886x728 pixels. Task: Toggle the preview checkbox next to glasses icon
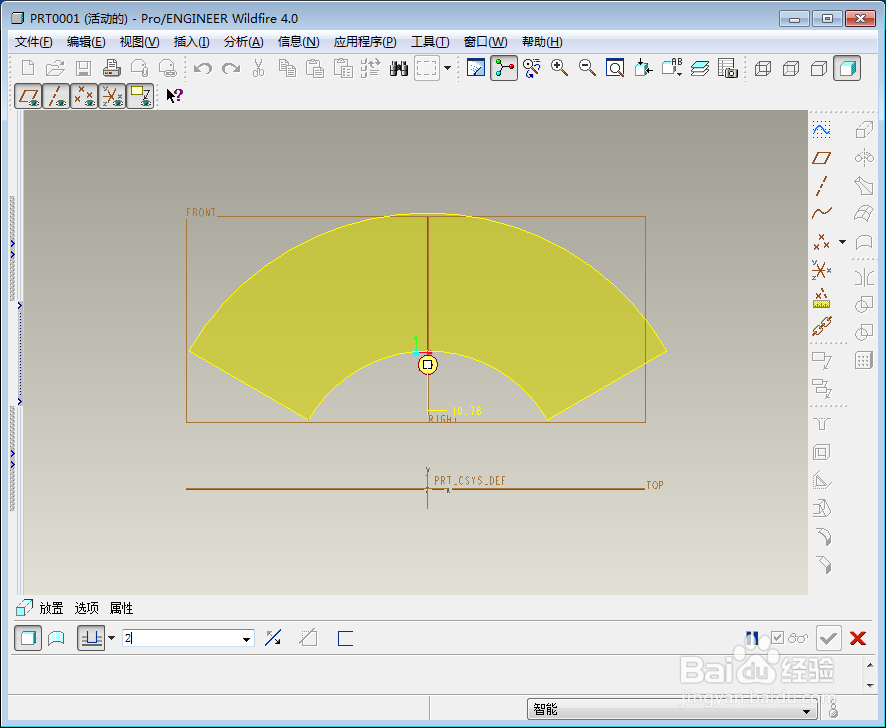click(778, 638)
